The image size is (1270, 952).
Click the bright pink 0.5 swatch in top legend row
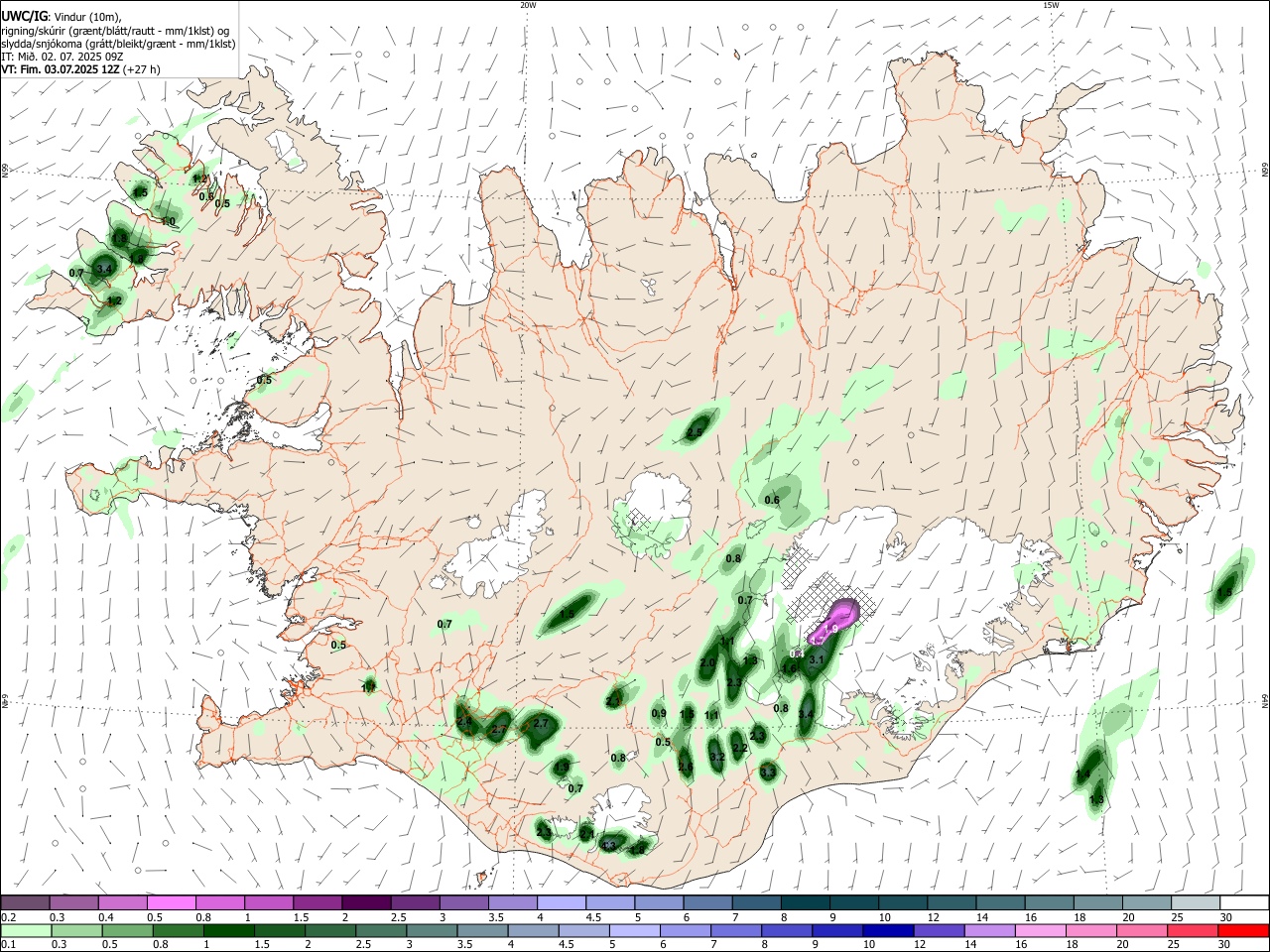point(171,902)
